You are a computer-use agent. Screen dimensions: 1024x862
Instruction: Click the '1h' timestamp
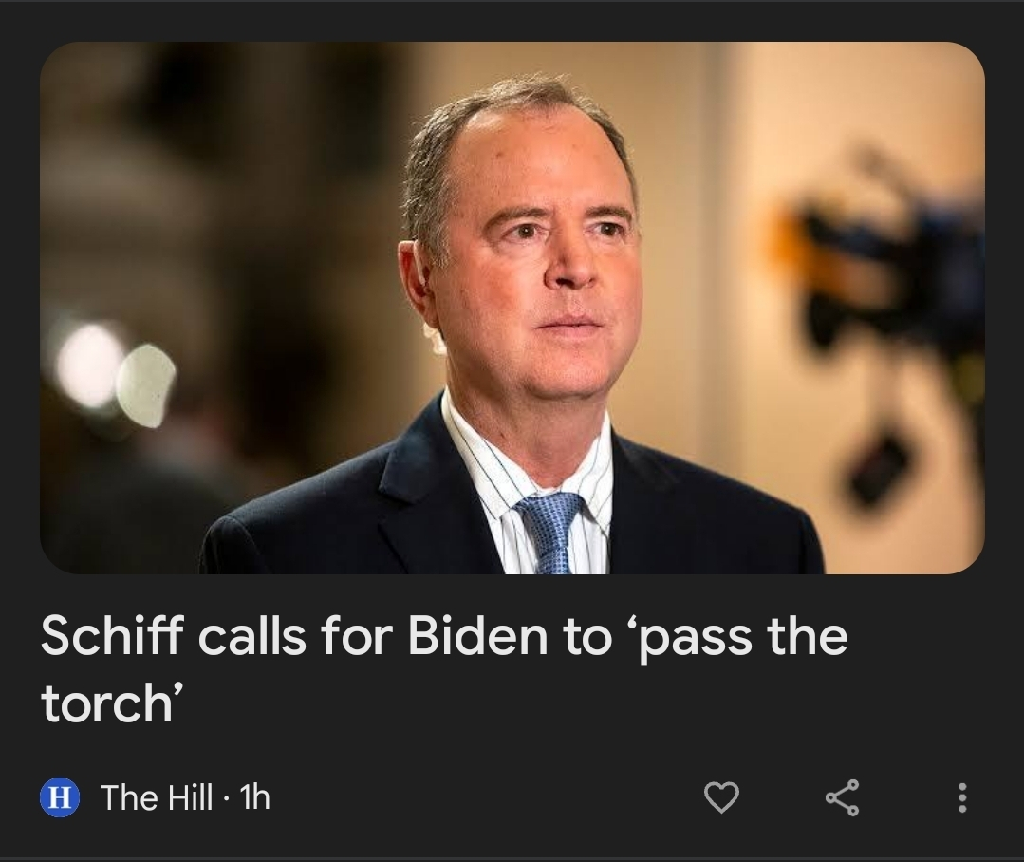(255, 797)
